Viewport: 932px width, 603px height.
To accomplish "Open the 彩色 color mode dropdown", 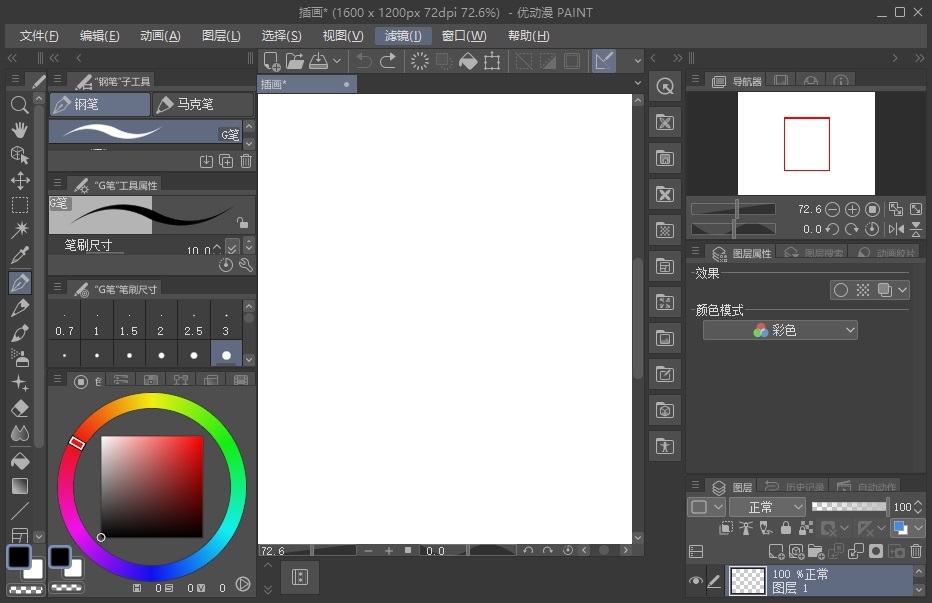I will click(x=780, y=330).
